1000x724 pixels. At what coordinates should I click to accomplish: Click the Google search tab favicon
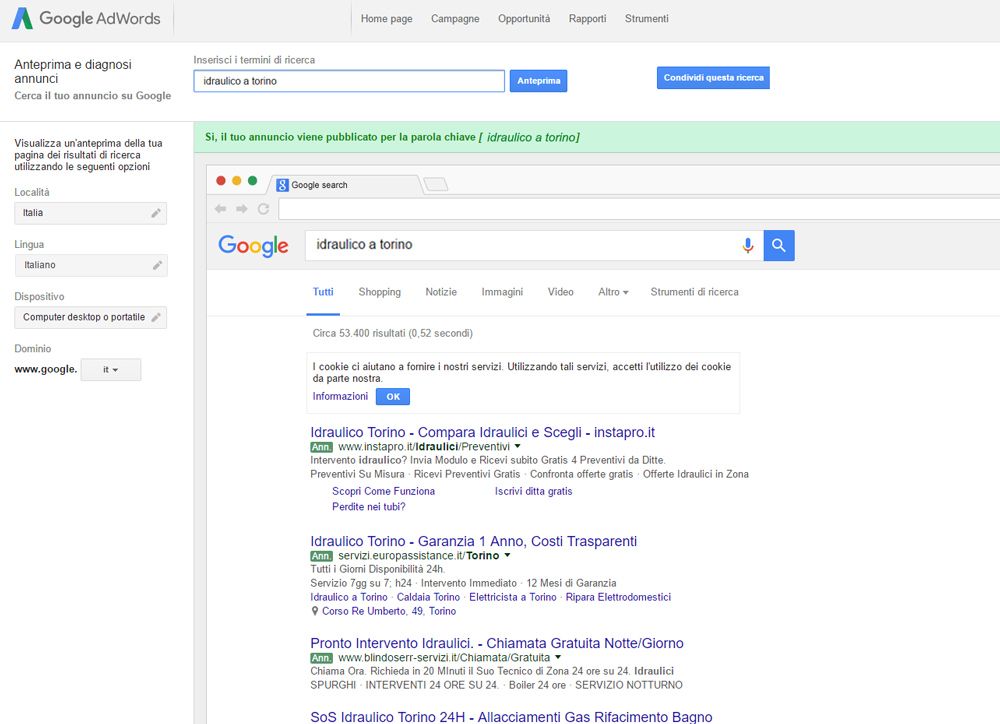[x=282, y=185]
